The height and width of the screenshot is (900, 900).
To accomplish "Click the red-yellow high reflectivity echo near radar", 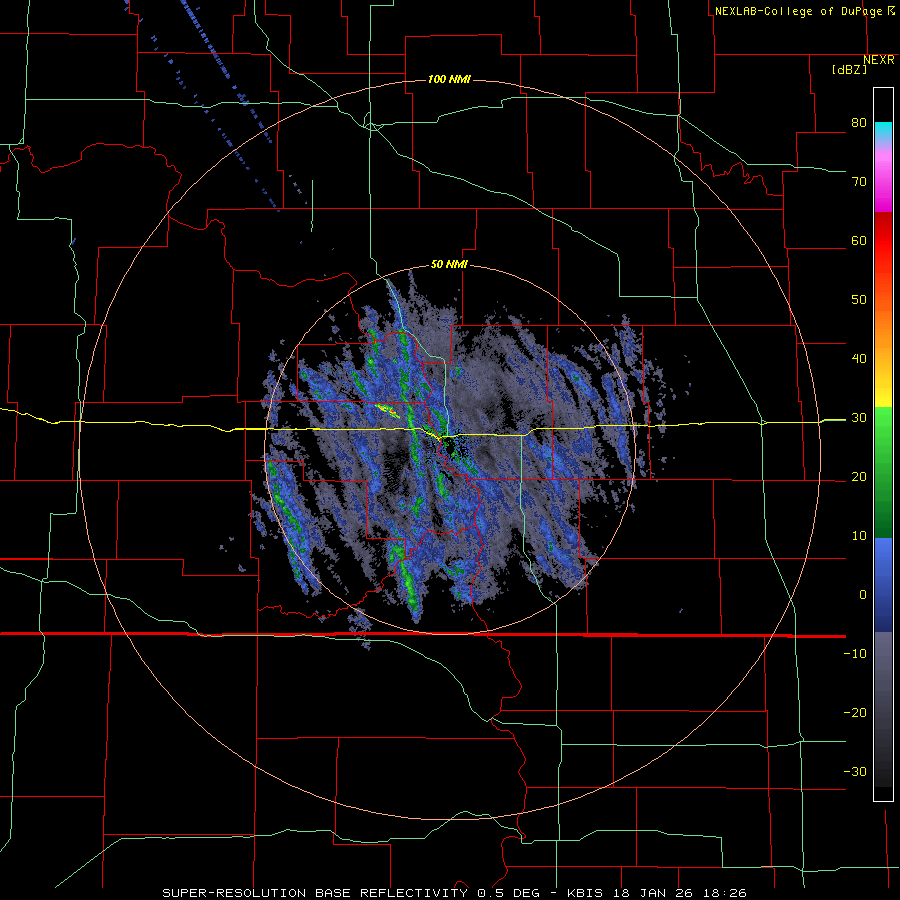I will coord(387,409).
